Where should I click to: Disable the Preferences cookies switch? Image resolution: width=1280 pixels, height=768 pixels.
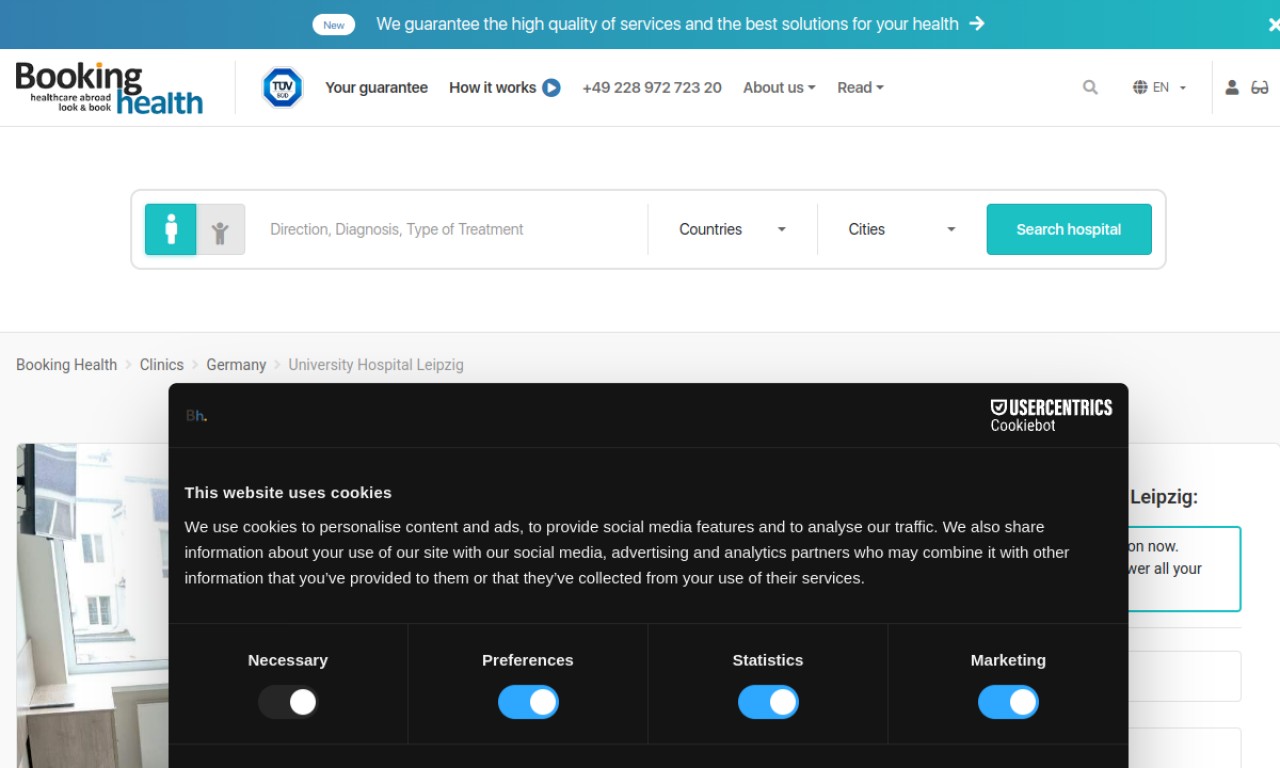click(x=528, y=702)
